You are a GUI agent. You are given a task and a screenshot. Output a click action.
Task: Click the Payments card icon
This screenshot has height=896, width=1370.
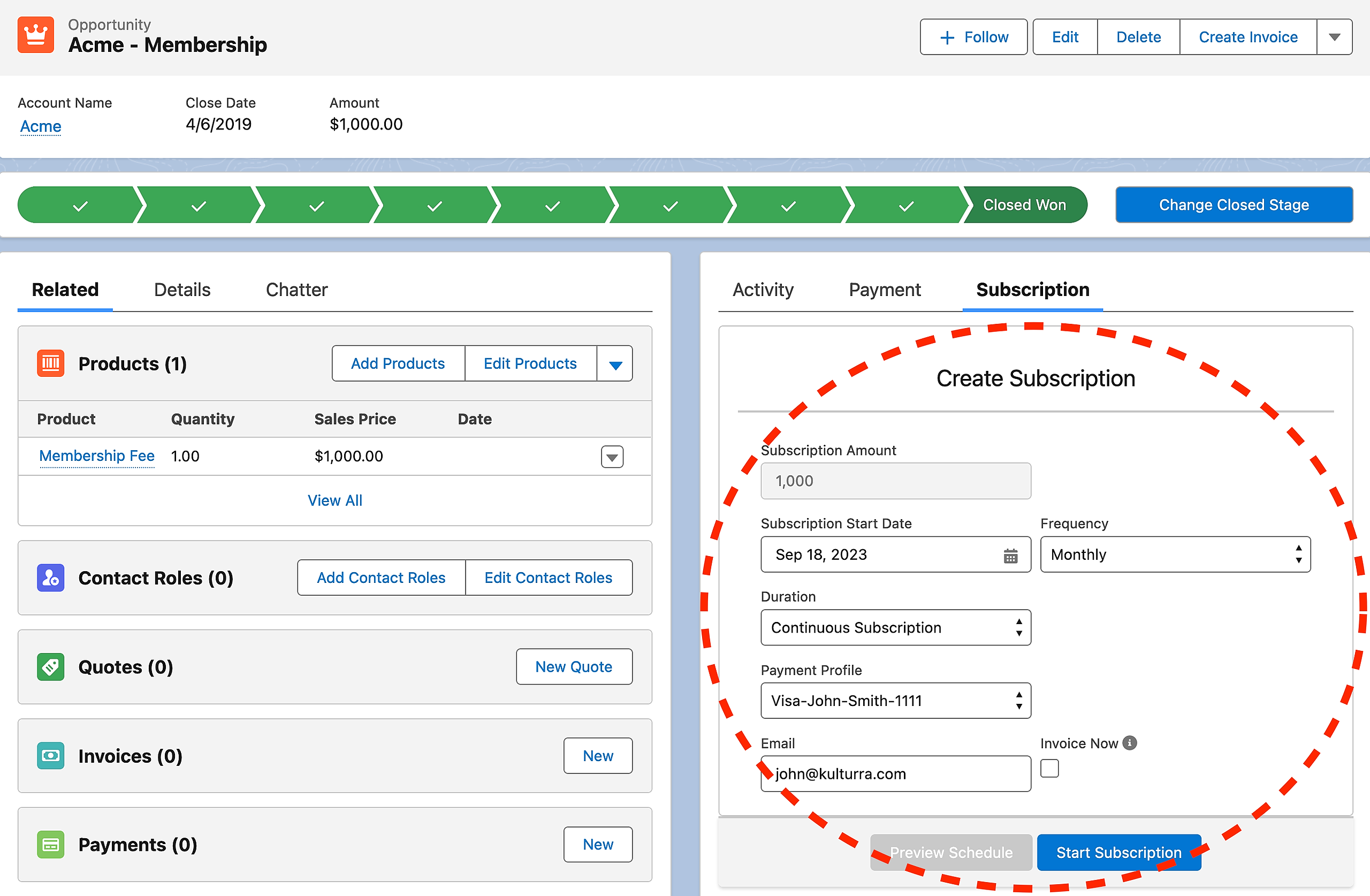point(51,845)
